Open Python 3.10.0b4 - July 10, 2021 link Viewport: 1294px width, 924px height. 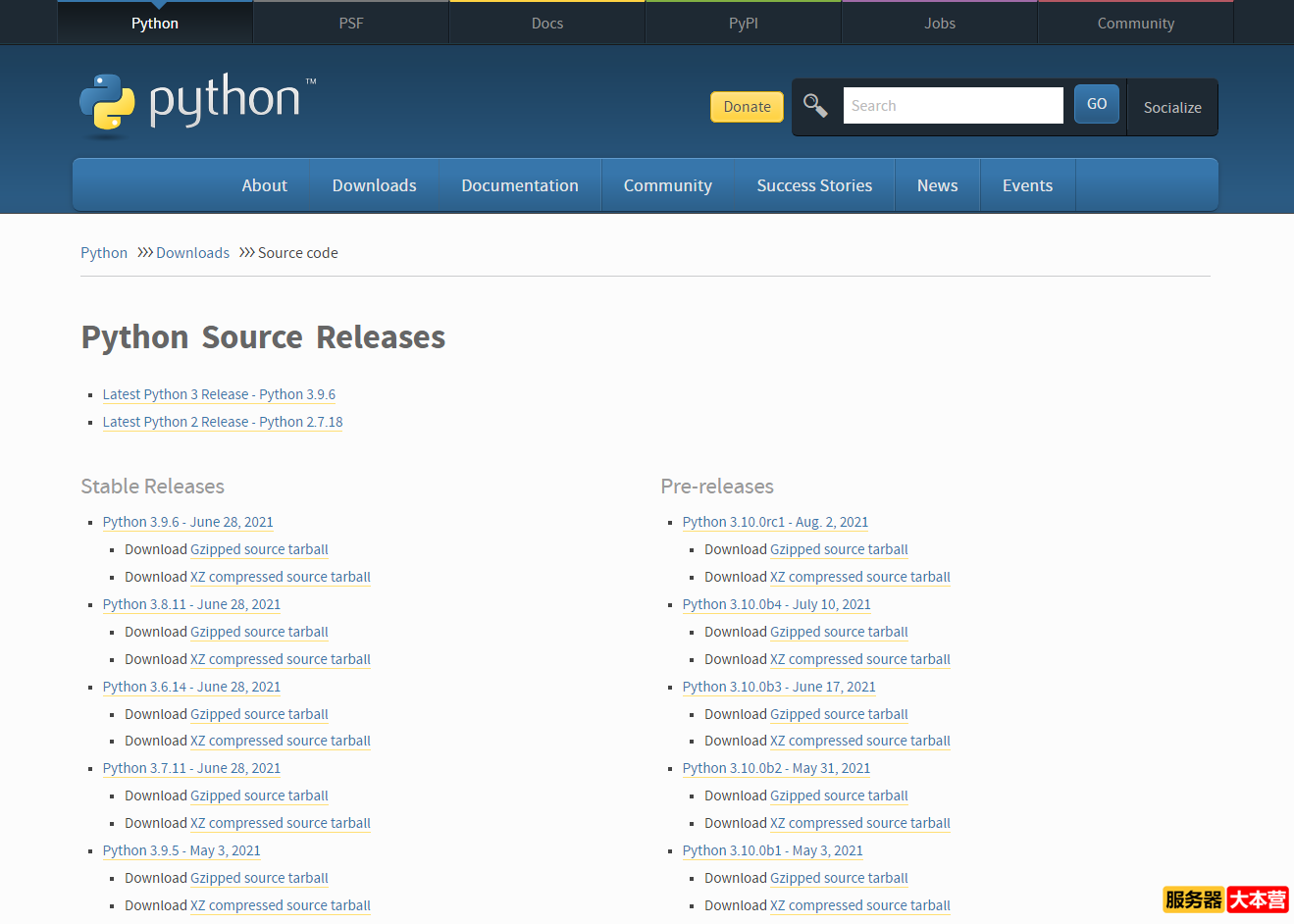pyautogui.click(x=777, y=604)
